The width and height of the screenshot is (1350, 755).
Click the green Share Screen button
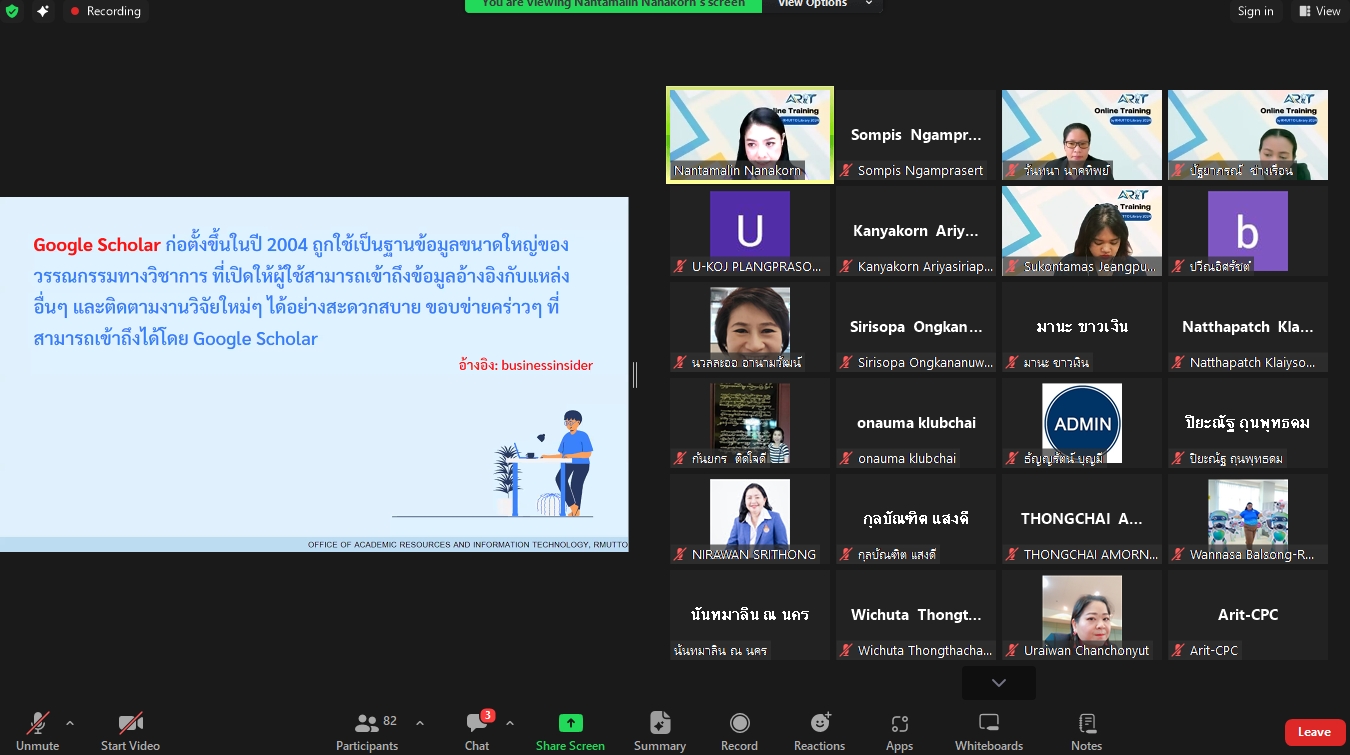tap(570, 731)
